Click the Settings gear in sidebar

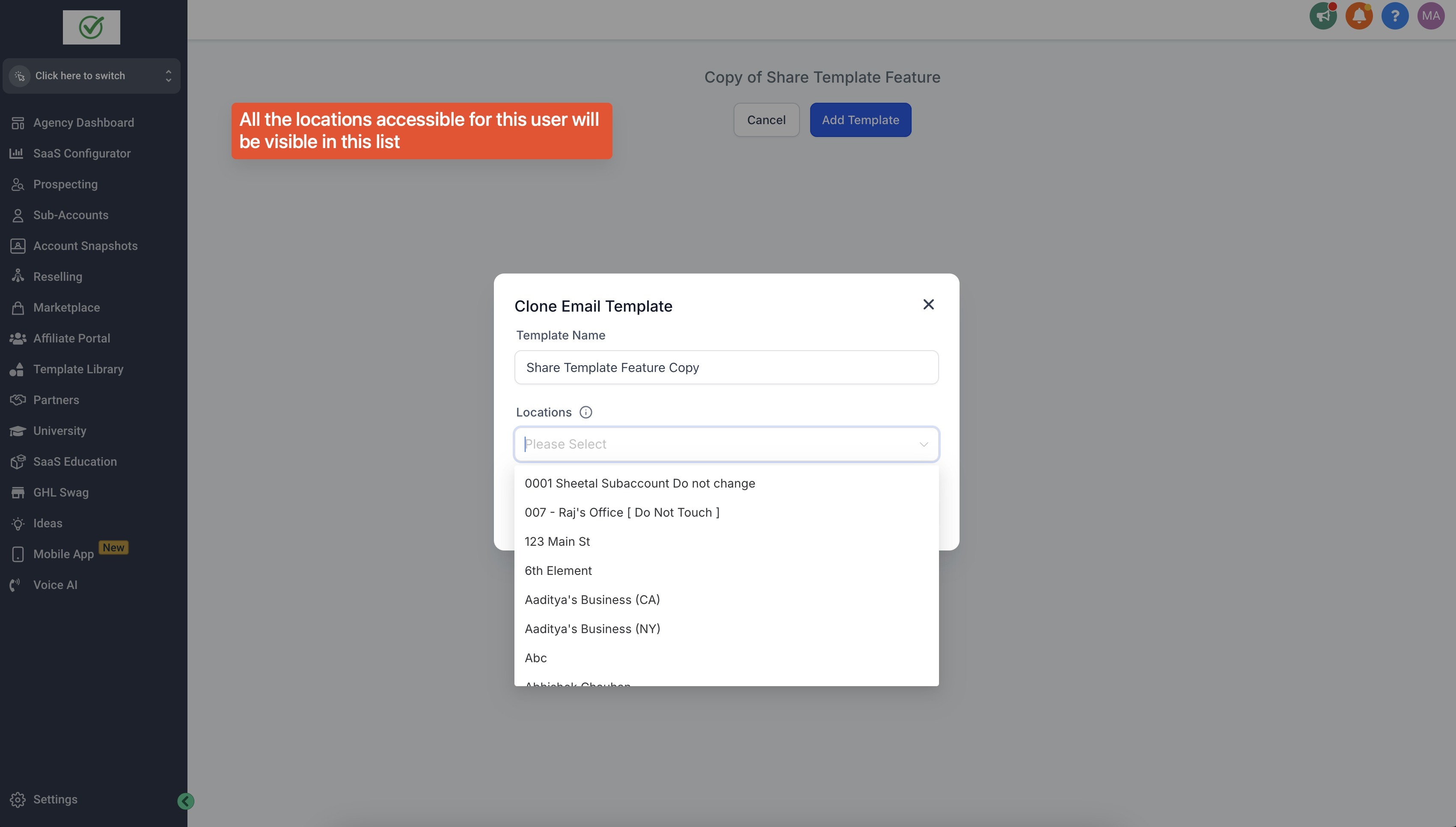click(x=18, y=799)
